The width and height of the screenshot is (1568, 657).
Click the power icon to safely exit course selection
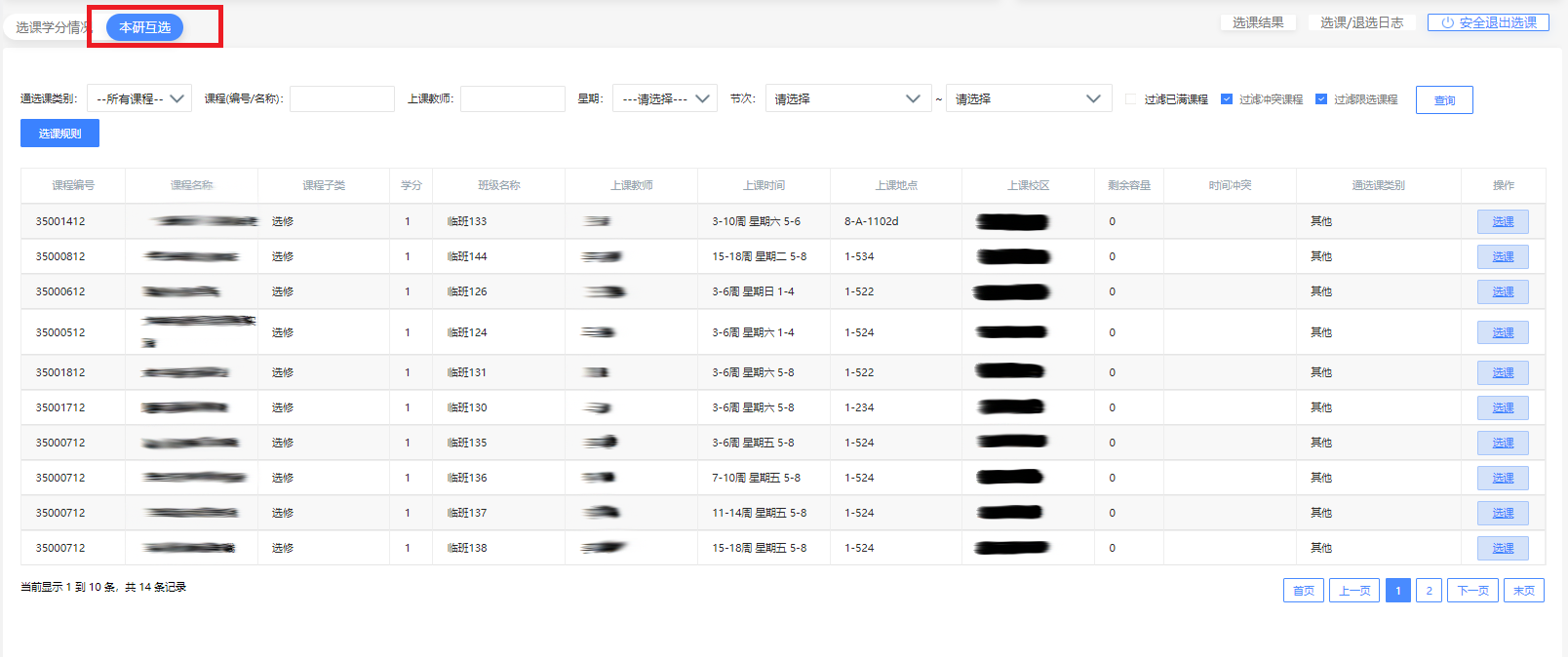click(1447, 22)
